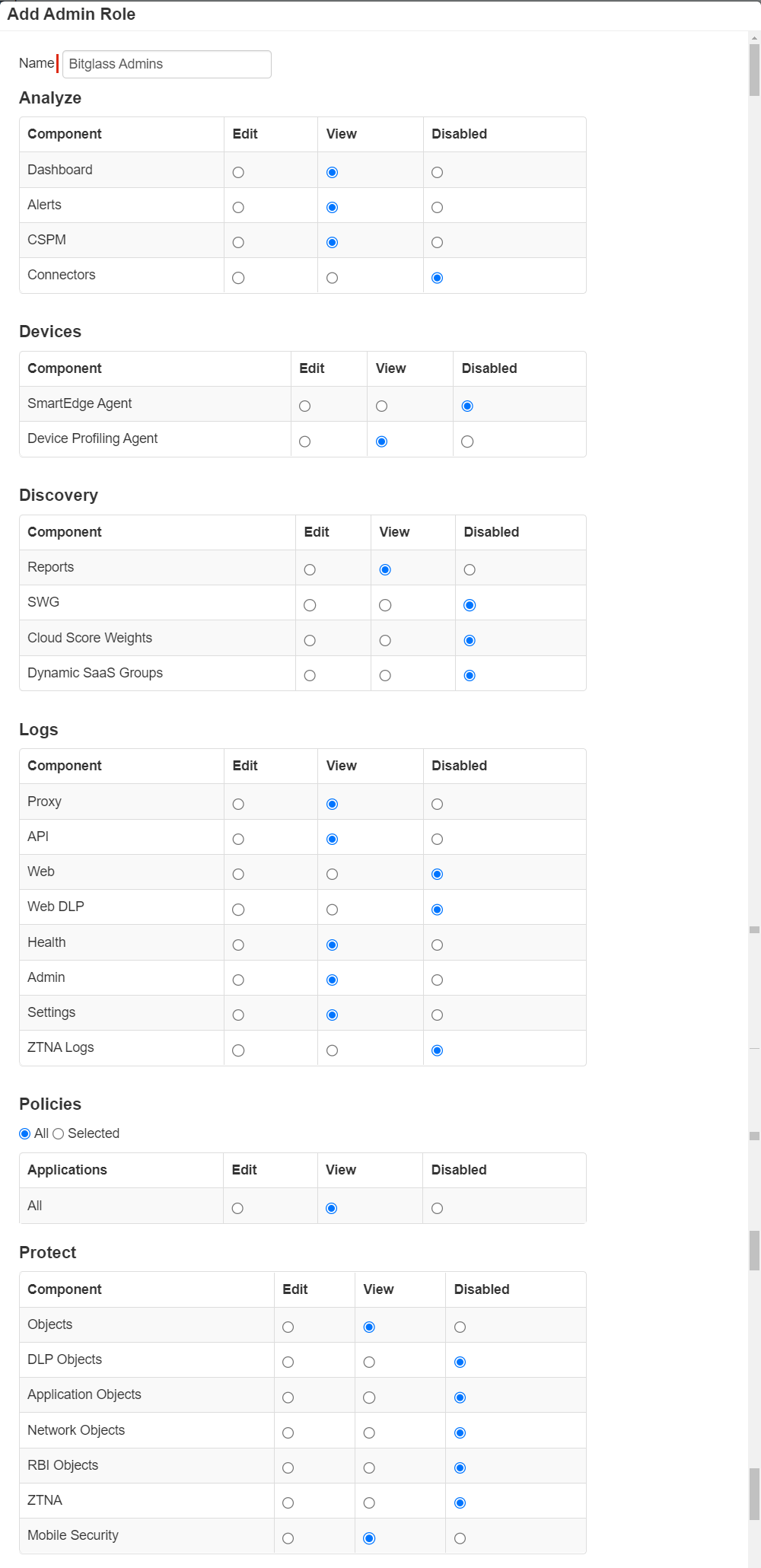Disable All applications in Policies
The height and width of the screenshot is (1568, 761).
pyautogui.click(x=436, y=1207)
